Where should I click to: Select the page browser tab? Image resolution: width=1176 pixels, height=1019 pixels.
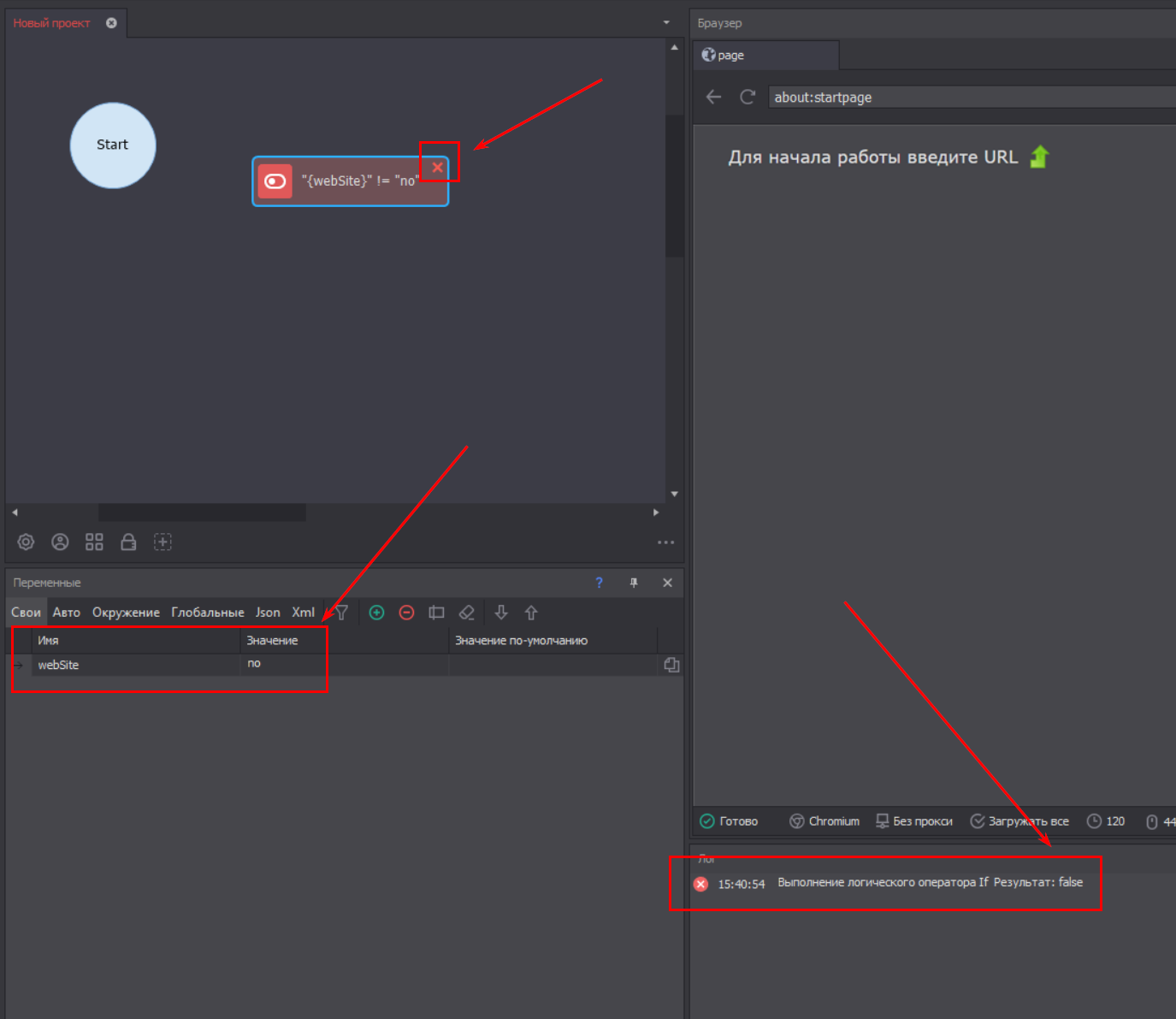click(x=765, y=55)
